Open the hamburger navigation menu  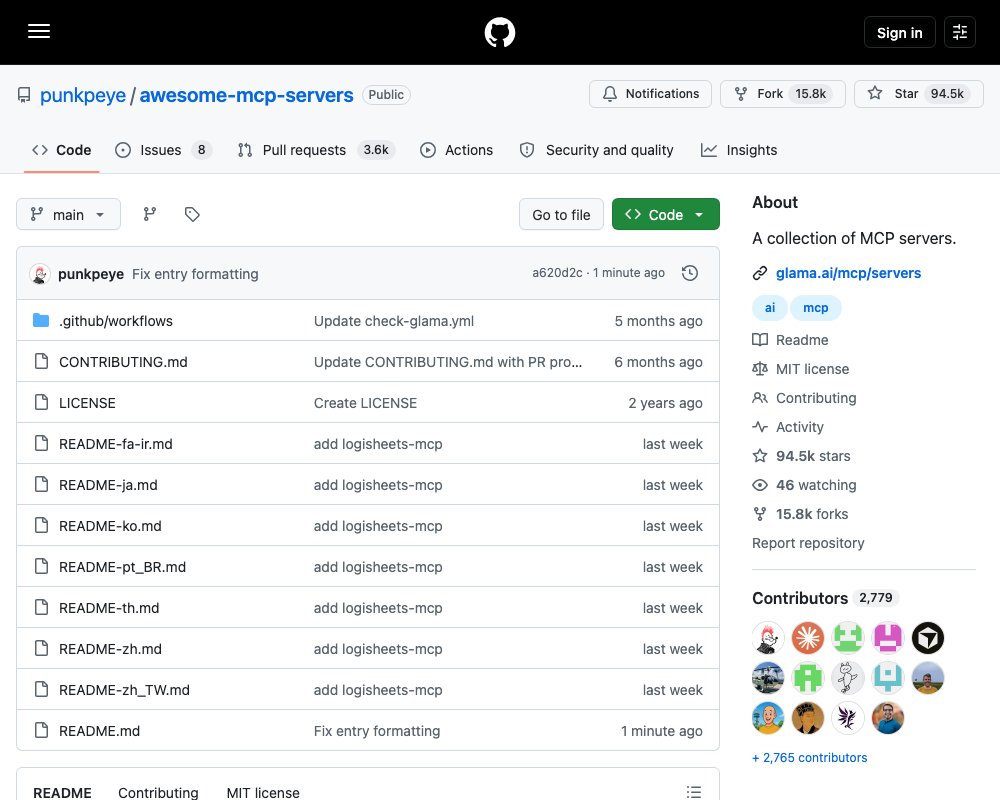point(39,31)
